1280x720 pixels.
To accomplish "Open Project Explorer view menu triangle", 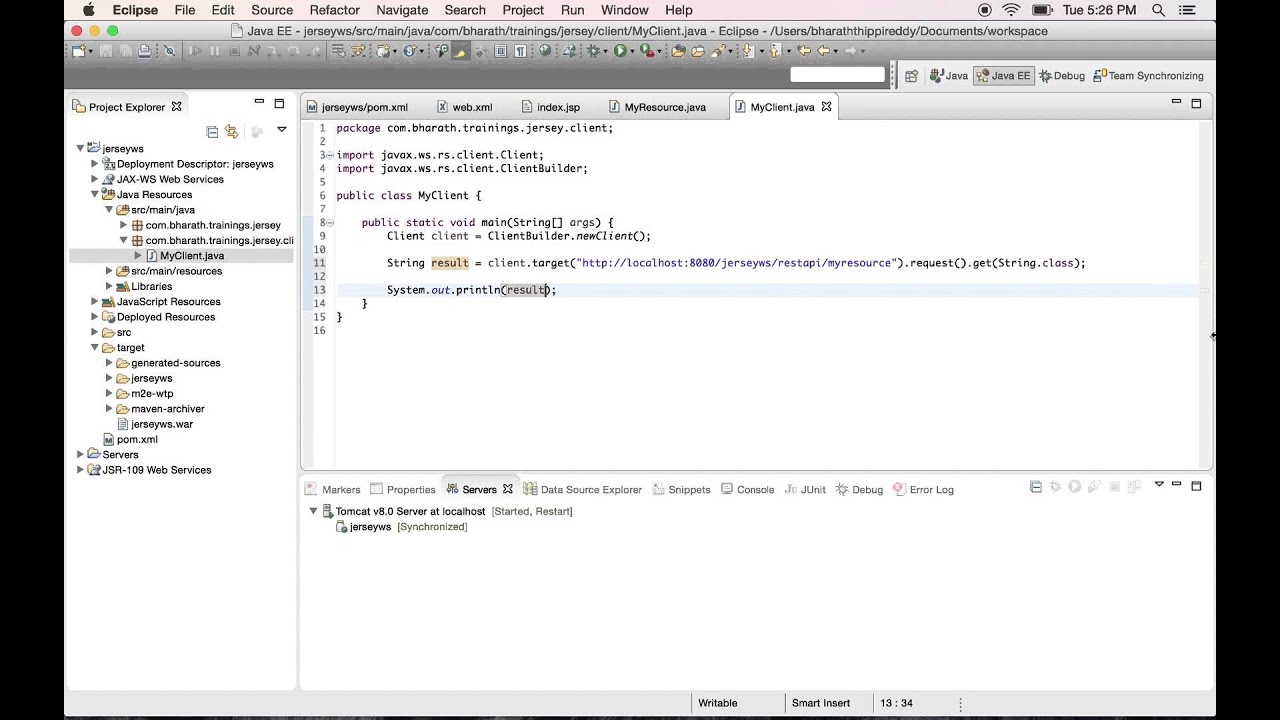I will pyautogui.click(x=282, y=129).
